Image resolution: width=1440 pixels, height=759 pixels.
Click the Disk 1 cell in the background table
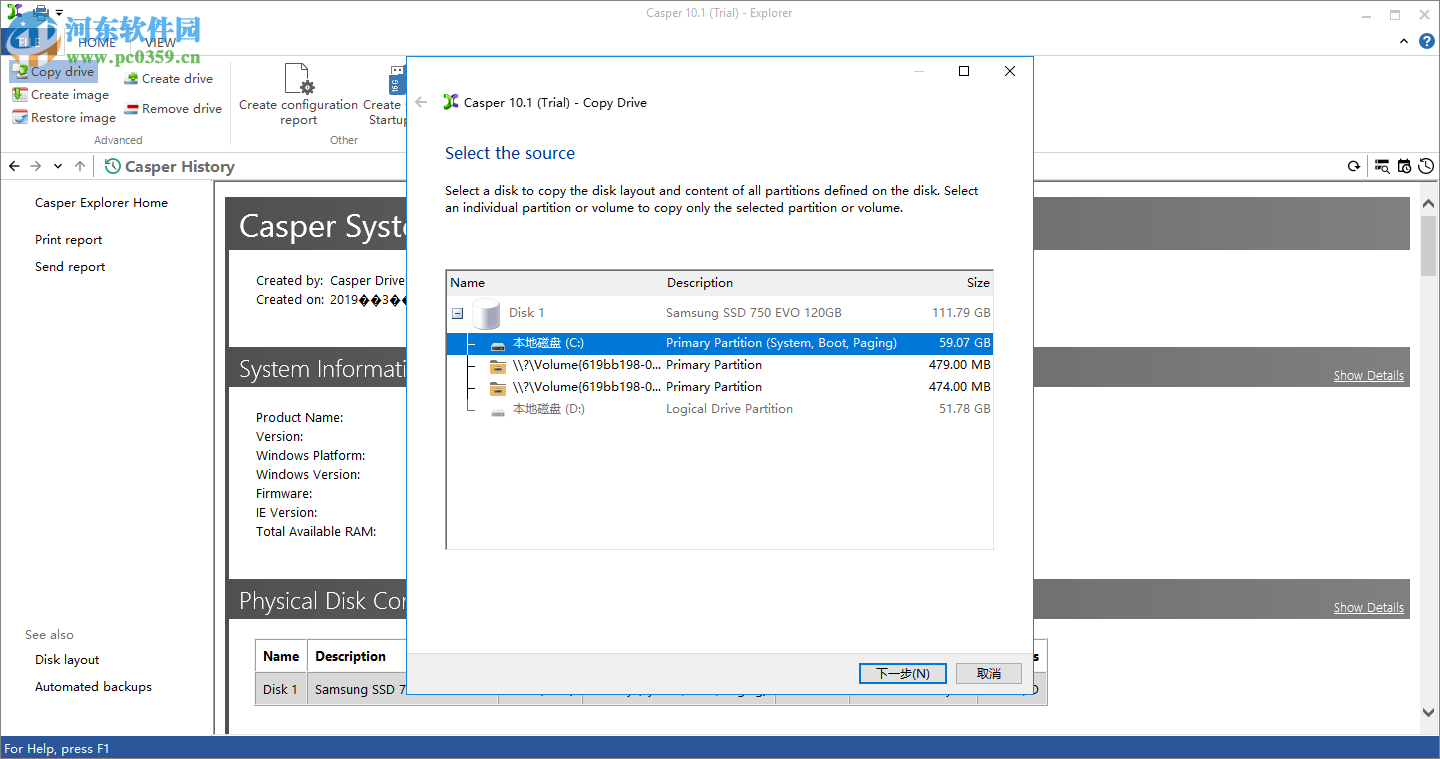pos(280,690)
